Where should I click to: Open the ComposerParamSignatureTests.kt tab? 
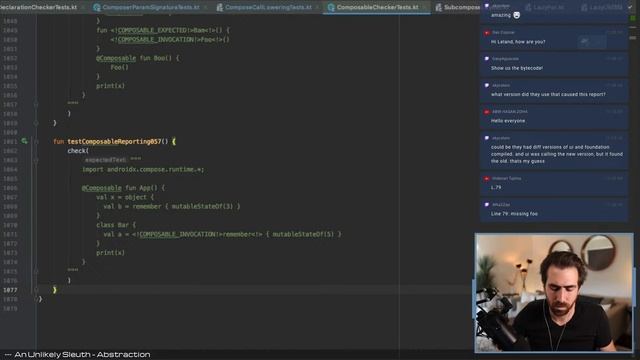coord(151,7)
